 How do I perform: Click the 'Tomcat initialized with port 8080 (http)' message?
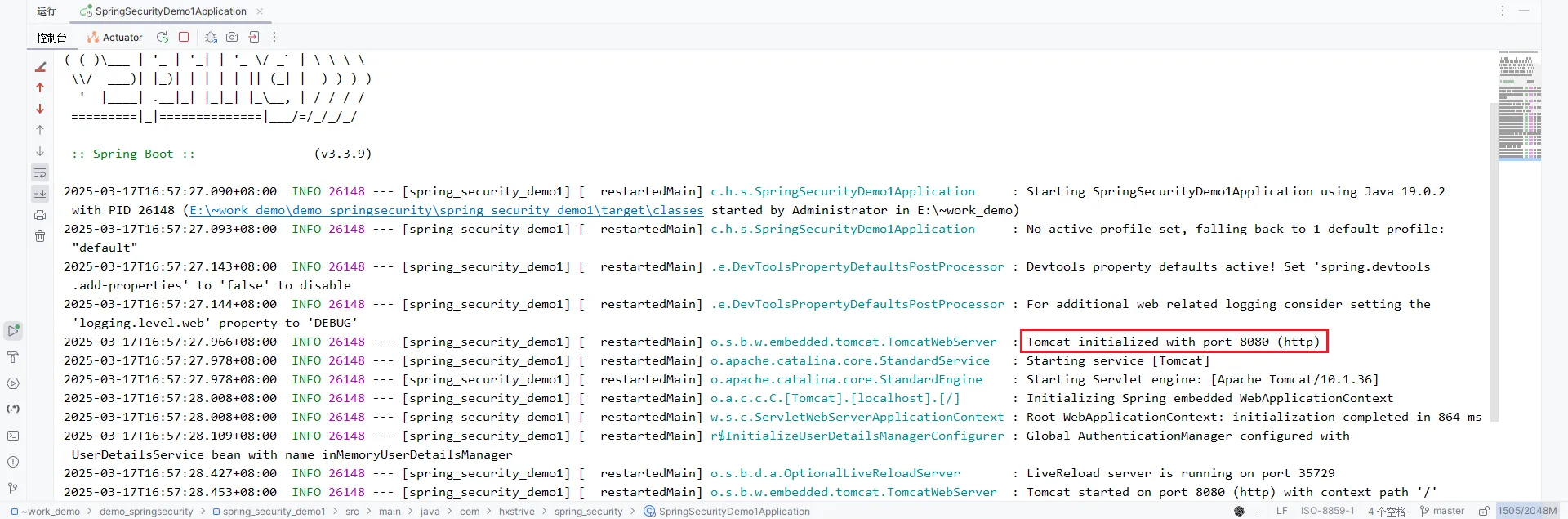(x=1173, y=342)
